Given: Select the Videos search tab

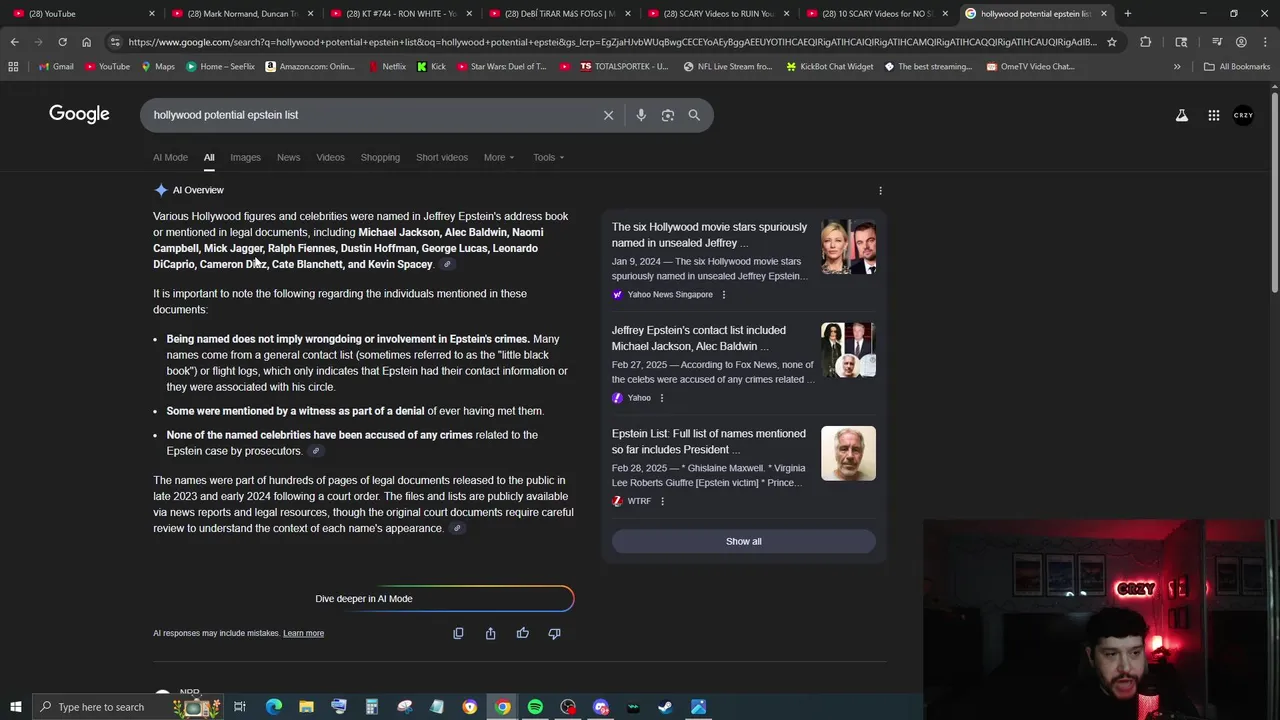Looking at the screenshot, I should 330,157.
